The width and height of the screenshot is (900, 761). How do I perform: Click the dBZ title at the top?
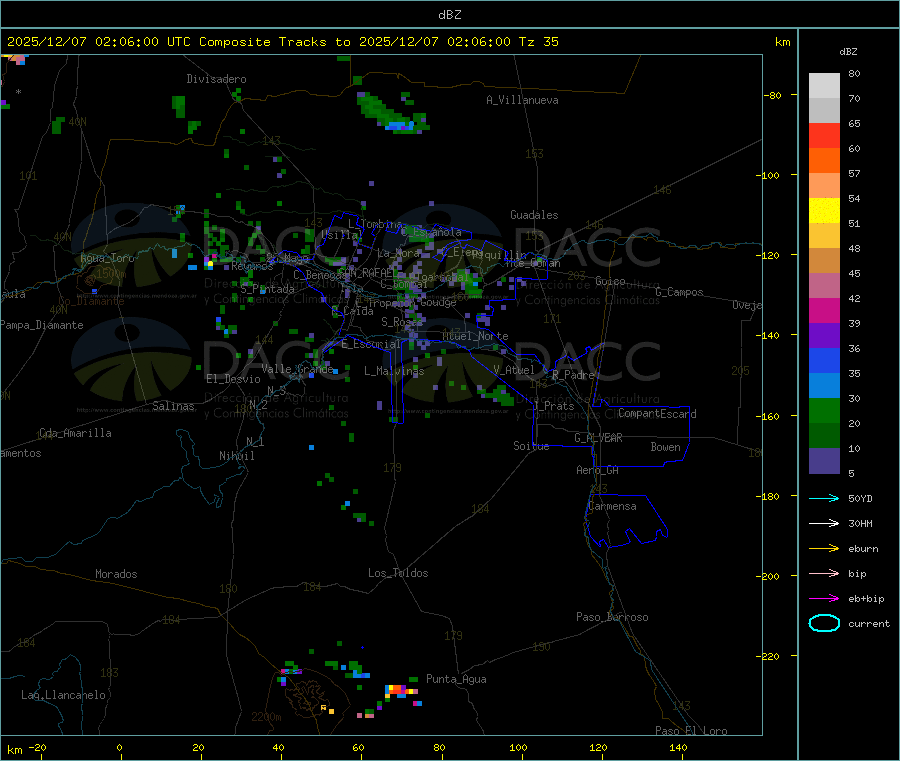tap(449, 15)
